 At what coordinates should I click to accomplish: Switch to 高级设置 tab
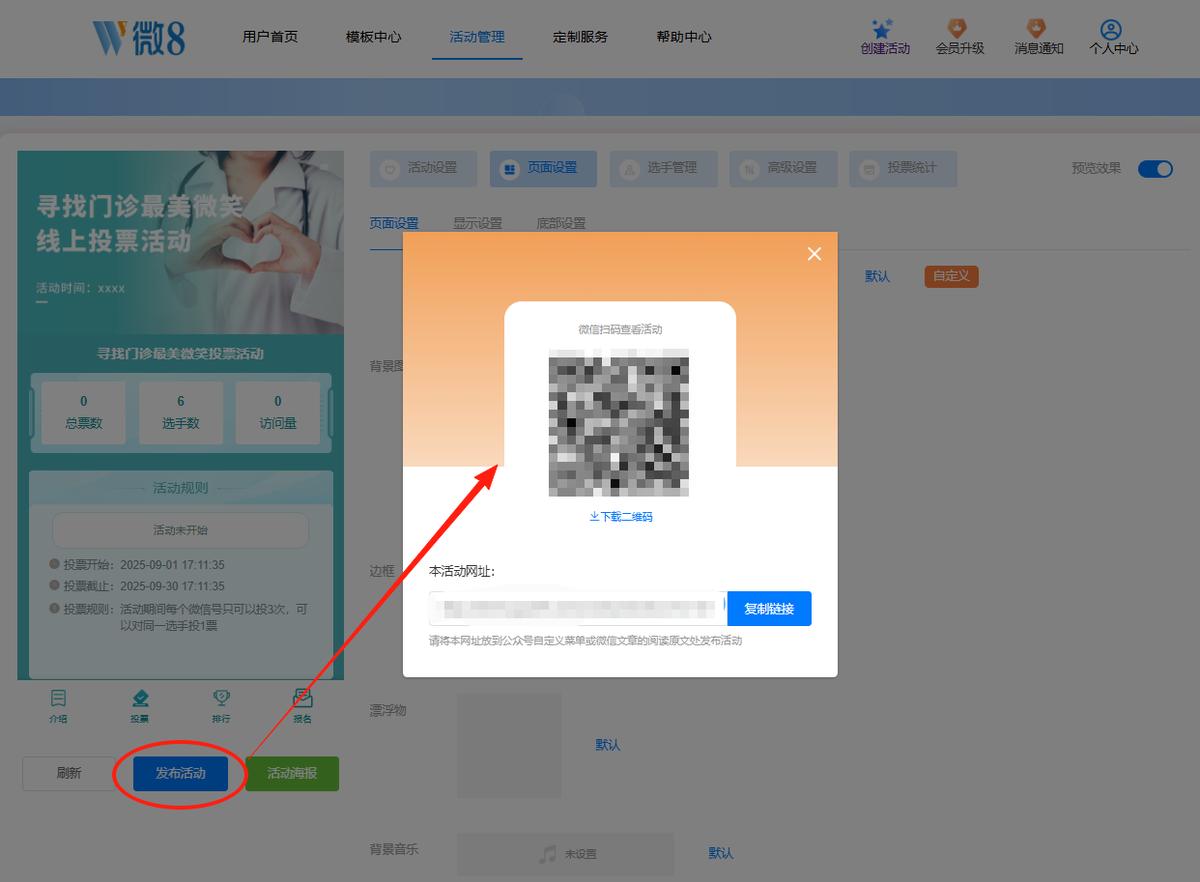click(783, 169)
